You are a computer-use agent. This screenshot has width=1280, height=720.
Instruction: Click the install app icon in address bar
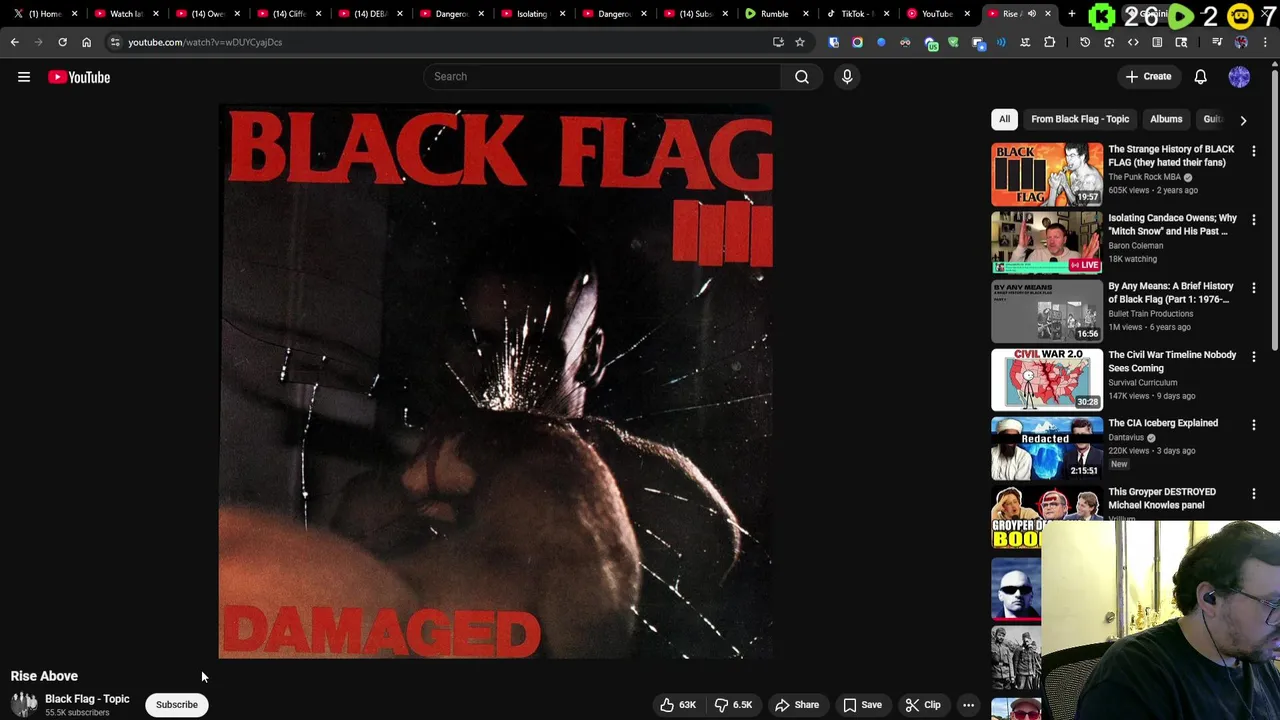coord(778,42)
